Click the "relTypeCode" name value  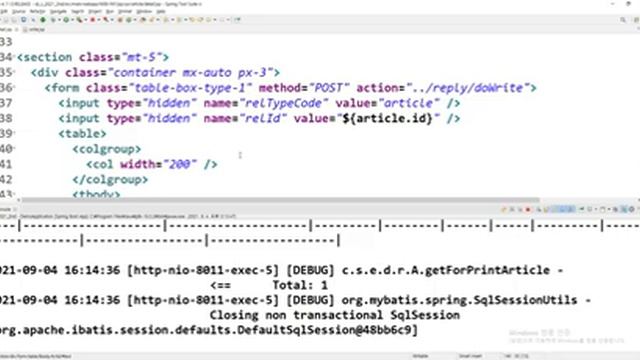284,103
